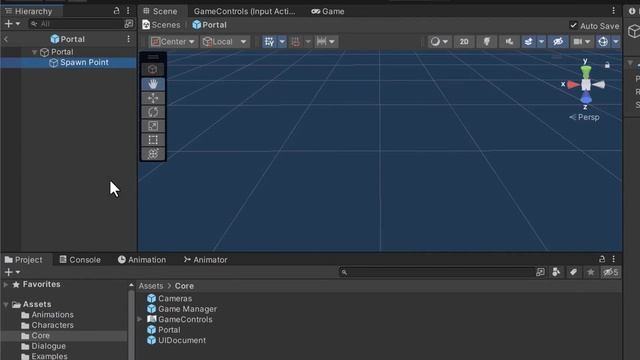Viewport: 640px width, 360px height.
Task: Select the Rotate tool in scene overlay
Action: pos(153,112)
